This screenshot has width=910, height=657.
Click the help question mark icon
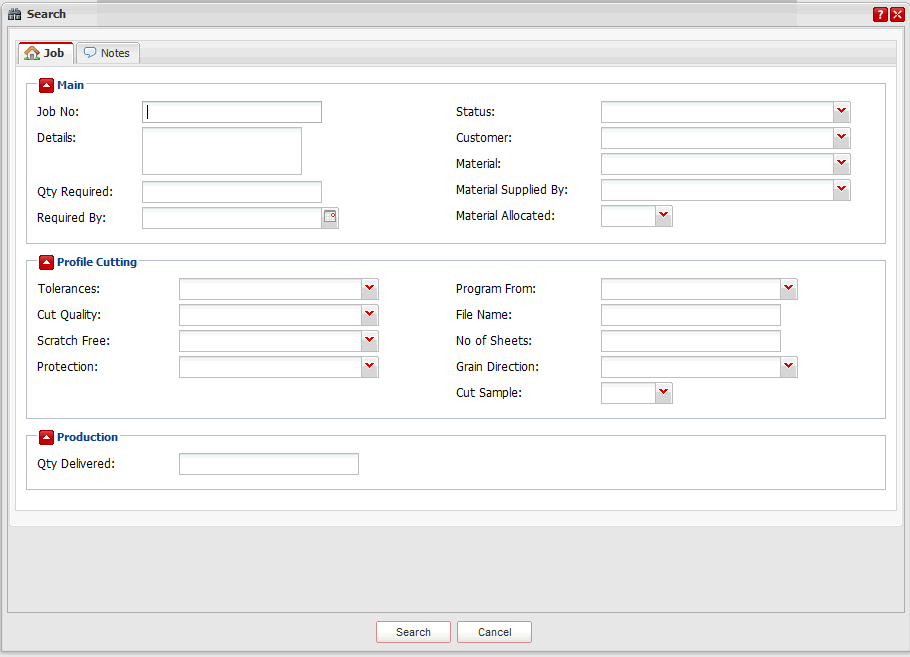tap(880, 14)
